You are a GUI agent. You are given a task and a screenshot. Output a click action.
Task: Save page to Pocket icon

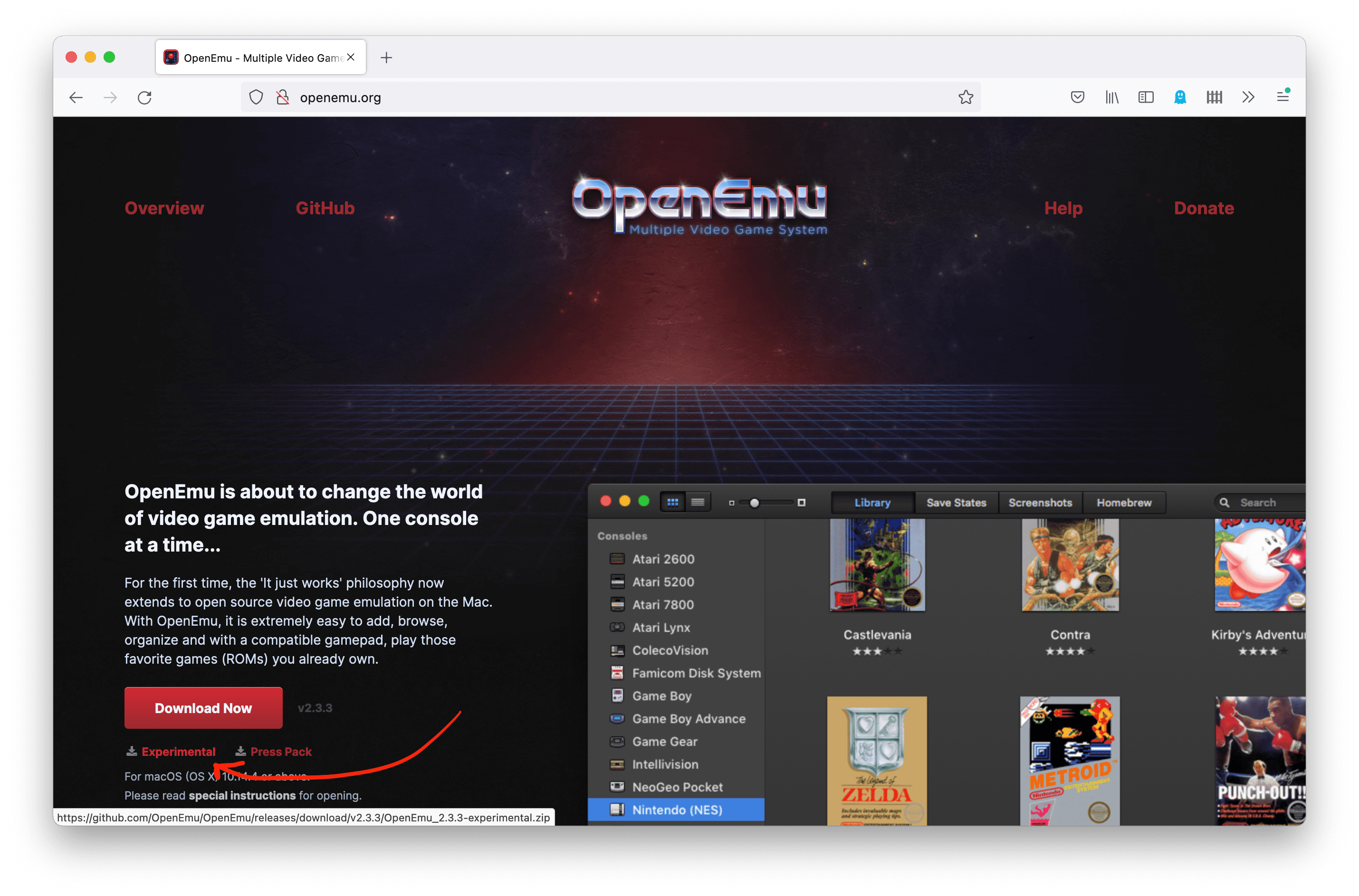point(1077,97)
